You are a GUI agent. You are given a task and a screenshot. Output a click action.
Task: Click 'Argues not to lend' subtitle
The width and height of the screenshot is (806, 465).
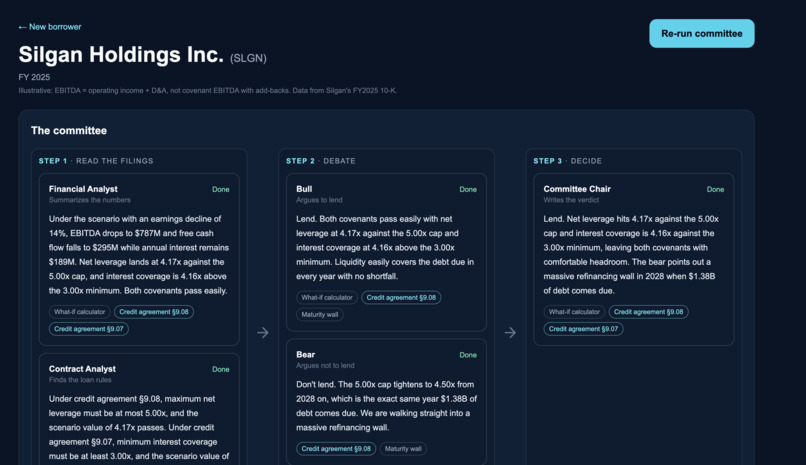coord(325,365)
